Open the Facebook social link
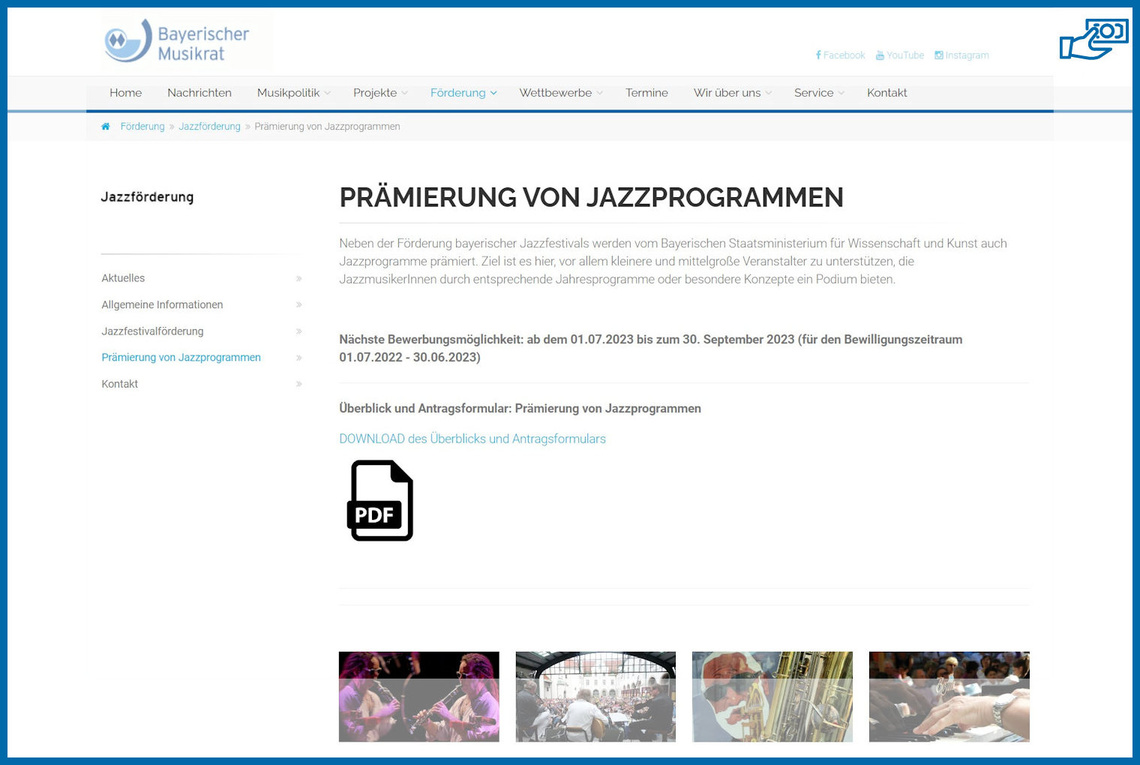Screen dimensions: 1140x765 click(x=840, y=55)
